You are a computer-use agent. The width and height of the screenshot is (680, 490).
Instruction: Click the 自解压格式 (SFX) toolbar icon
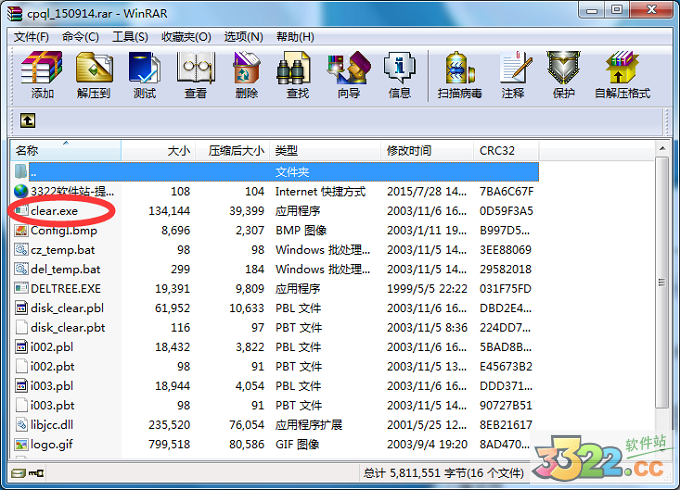tap(622, 67)
